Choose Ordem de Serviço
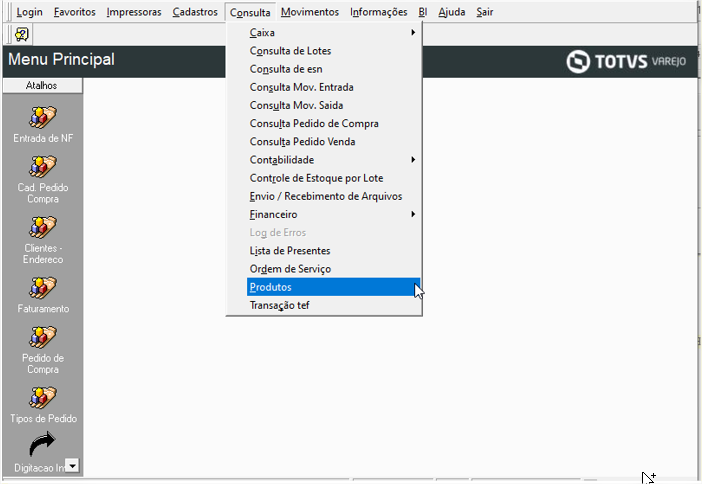This screenshot has width=702, height=484. [334, 269]
